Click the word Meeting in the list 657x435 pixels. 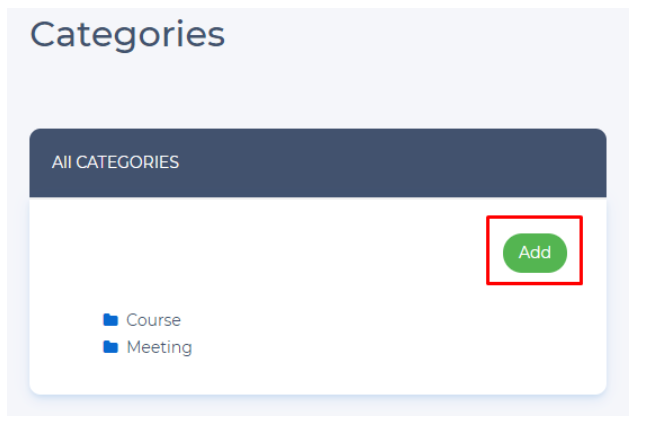[158, 348]
